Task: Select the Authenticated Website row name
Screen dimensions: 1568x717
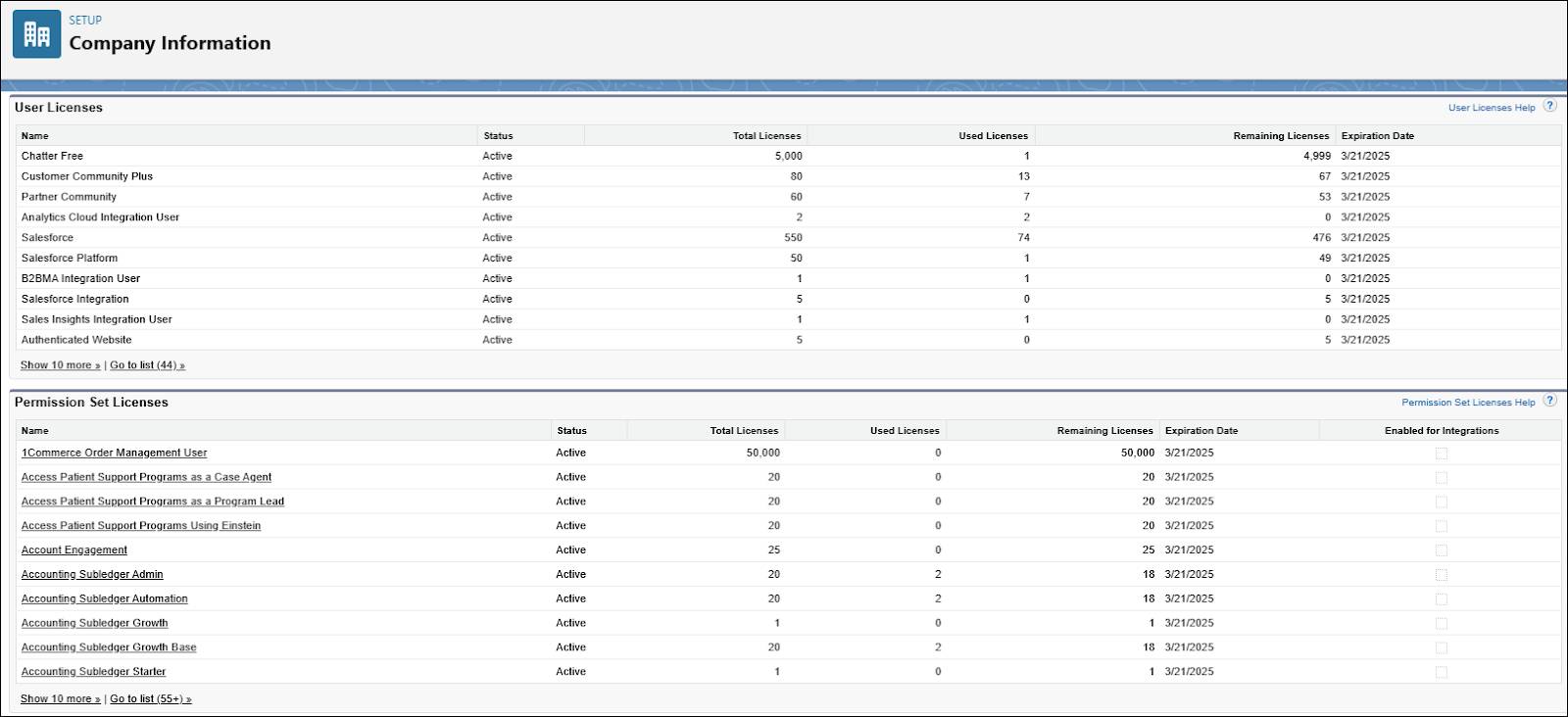Action: (x=76, y=341)
